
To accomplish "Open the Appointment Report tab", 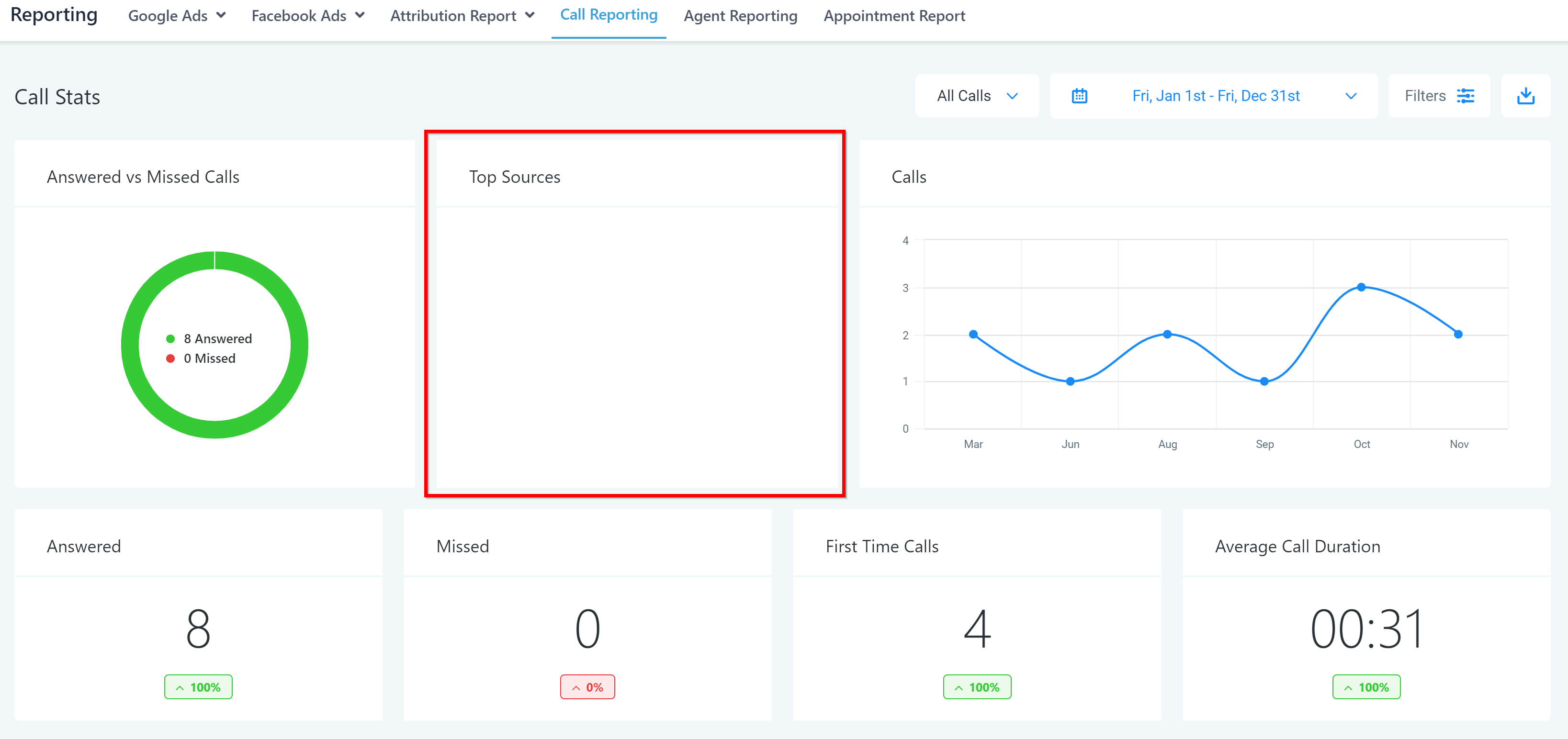I will click(894, 16).
